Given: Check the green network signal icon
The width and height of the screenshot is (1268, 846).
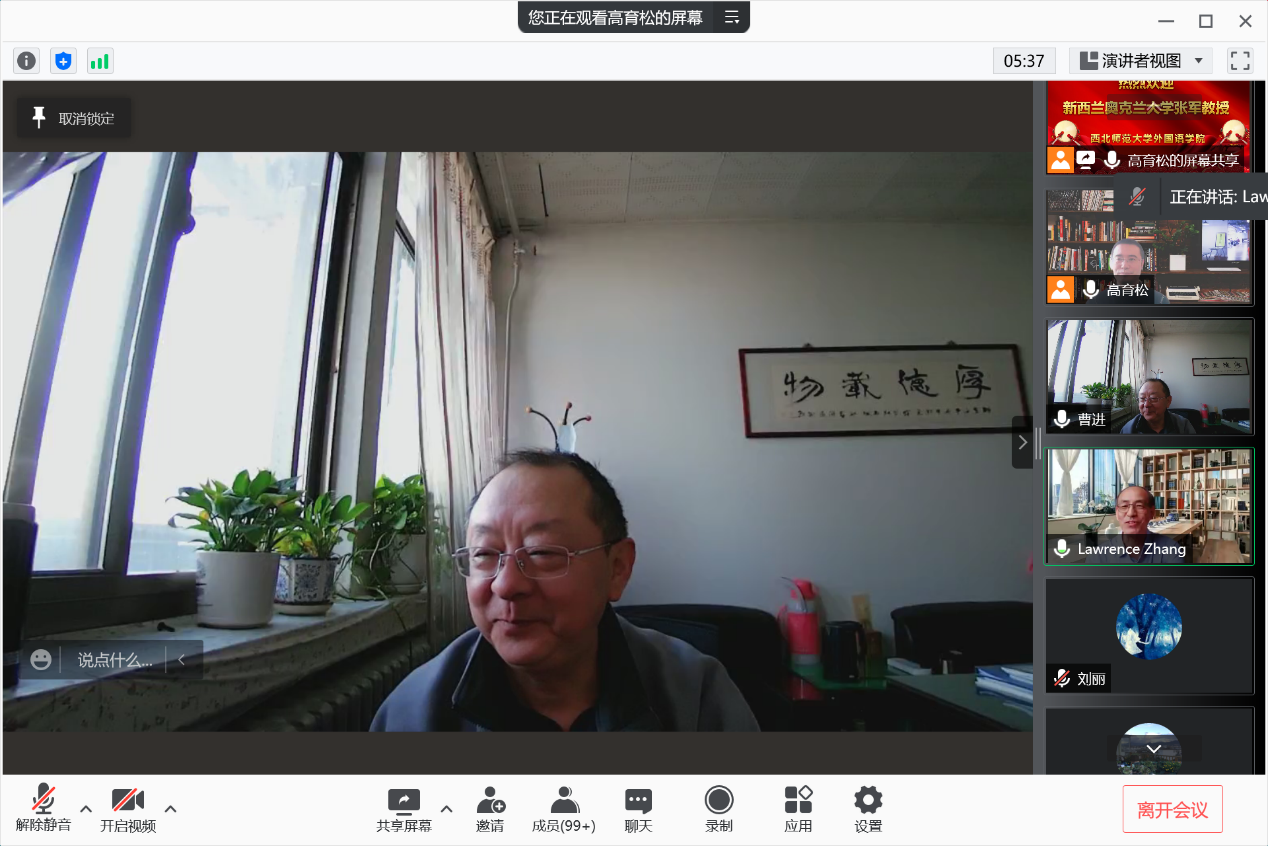Looking at the screenshot, I should 100,61.
